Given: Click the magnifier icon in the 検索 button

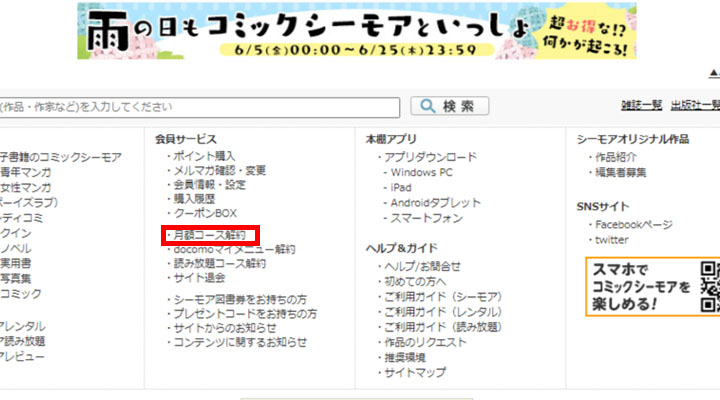Looking at the screenshot, I should [427, 107].
